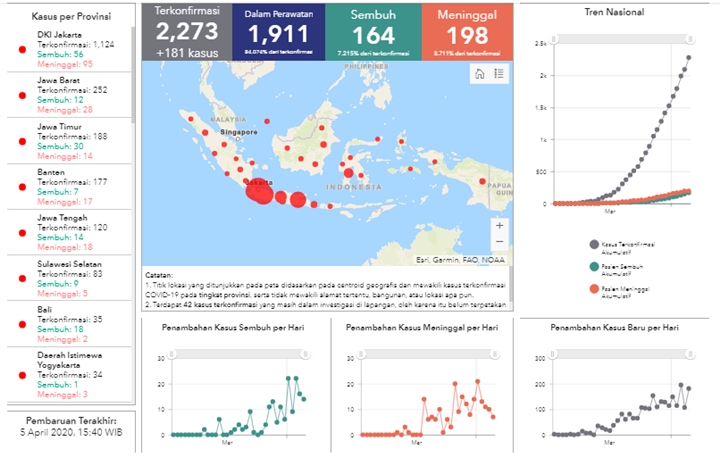Toggle Pasien Sembuh Akumulatif legend series
The image size is (720, 457).
pos(617,270)
